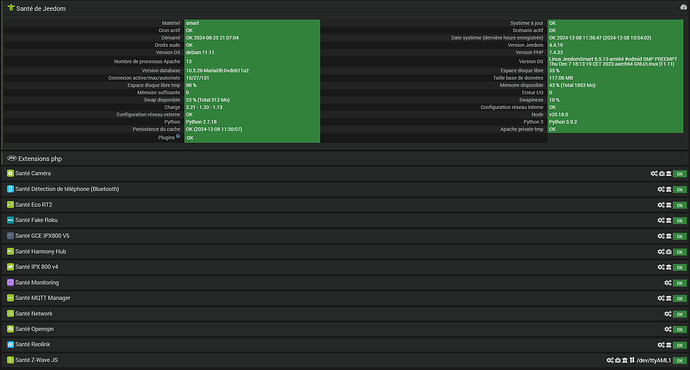The height and width of the screenshot is (370, 690).
Task: Click the Santé Détection de téléphone Bluetooth icon
Action: coord(11,189)
